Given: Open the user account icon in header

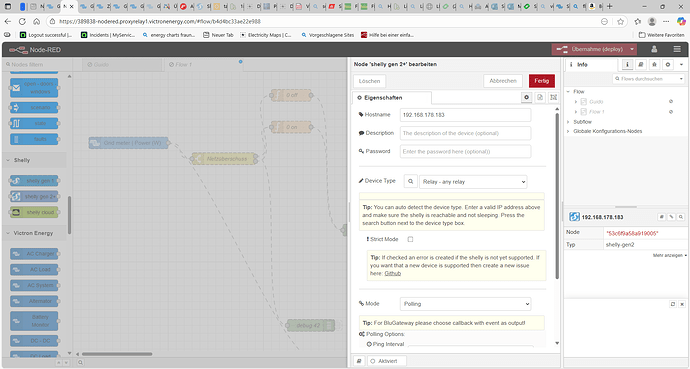Looking at the screenshot, I should 654,49.
